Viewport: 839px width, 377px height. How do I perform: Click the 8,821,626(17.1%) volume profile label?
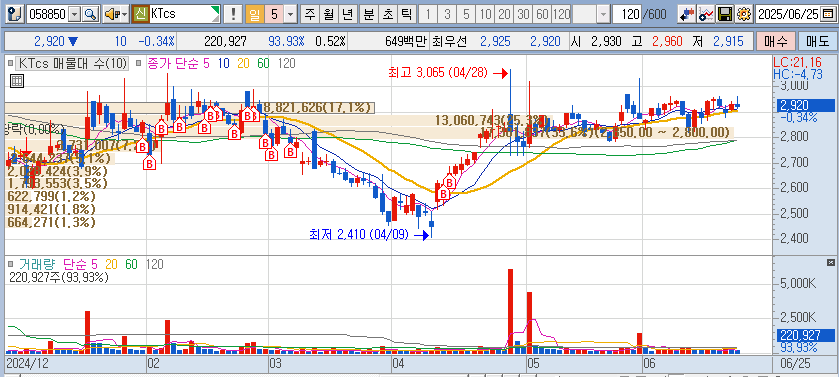pos(316,107)
